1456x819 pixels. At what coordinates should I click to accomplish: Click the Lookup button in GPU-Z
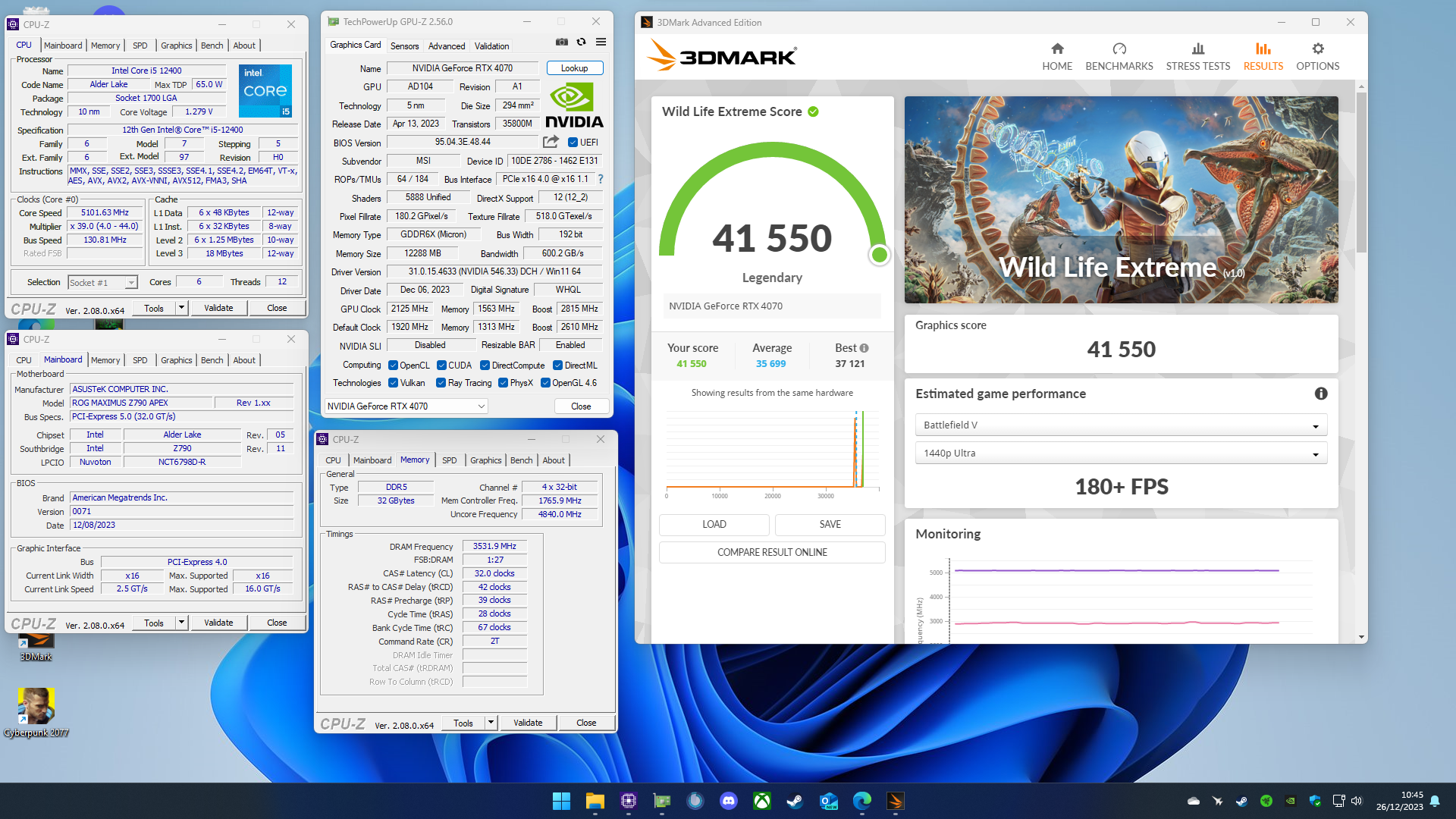tap(574, 68)
